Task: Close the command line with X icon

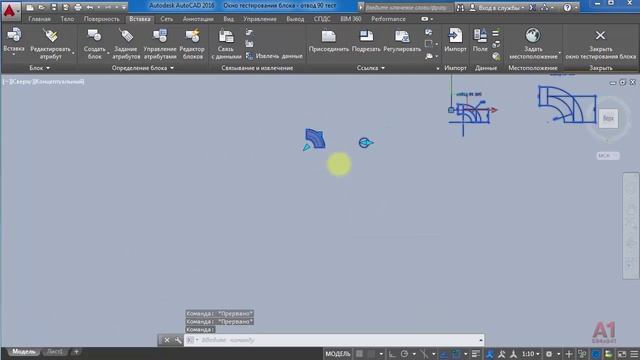Action: coord(167,340)
